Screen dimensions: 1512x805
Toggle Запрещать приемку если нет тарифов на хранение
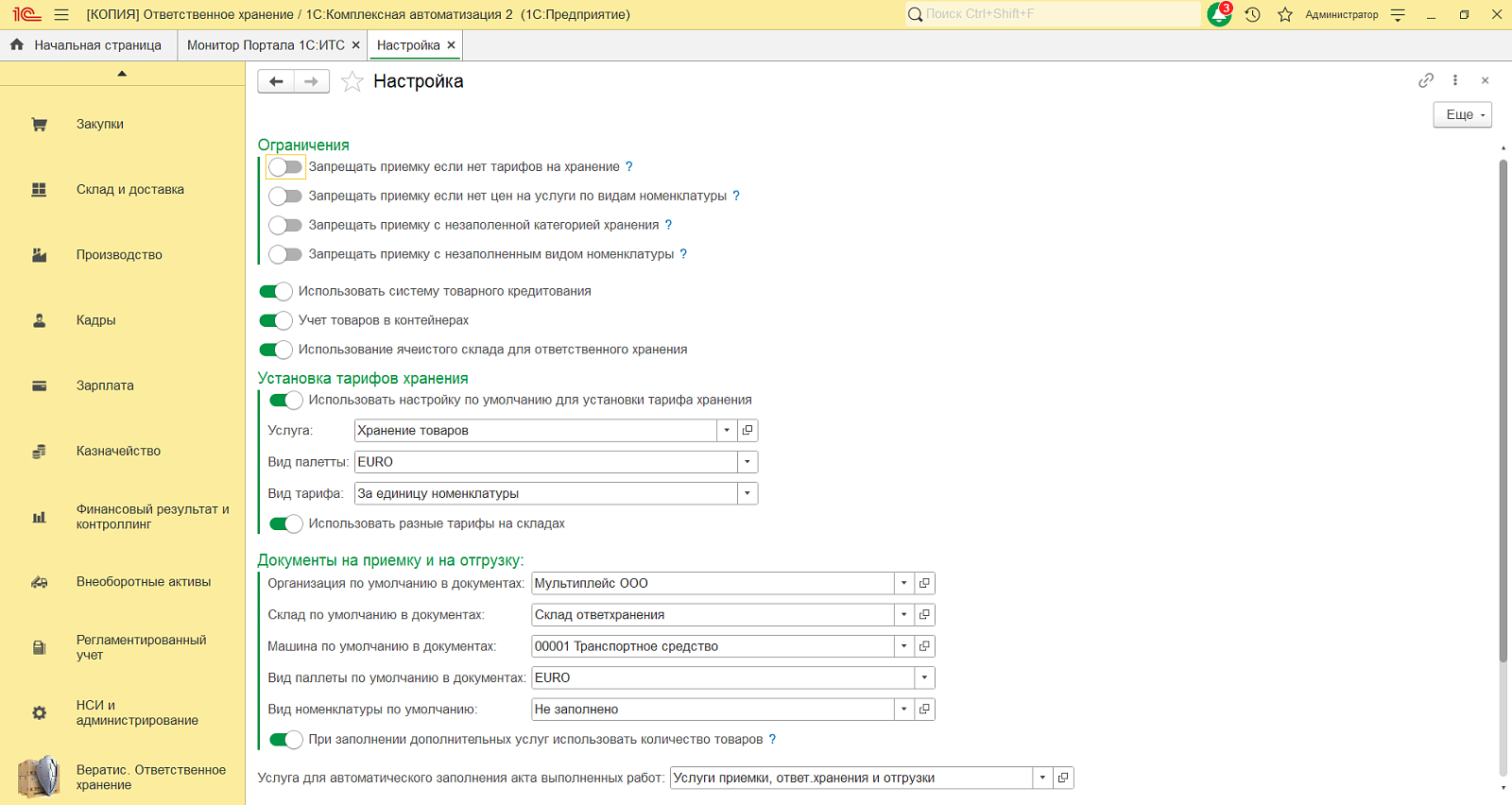[285, 167]
